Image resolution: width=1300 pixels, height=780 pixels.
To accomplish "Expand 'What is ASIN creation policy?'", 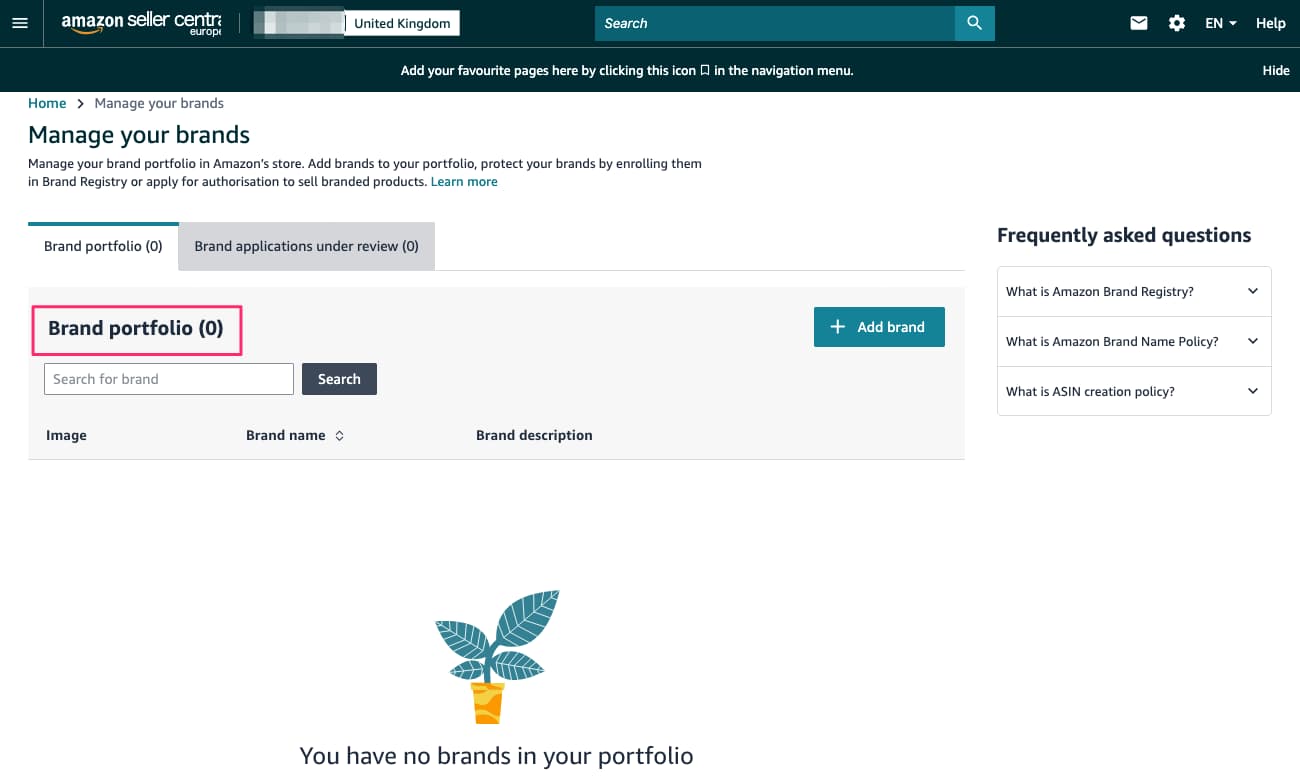I will coord(1134,391).
